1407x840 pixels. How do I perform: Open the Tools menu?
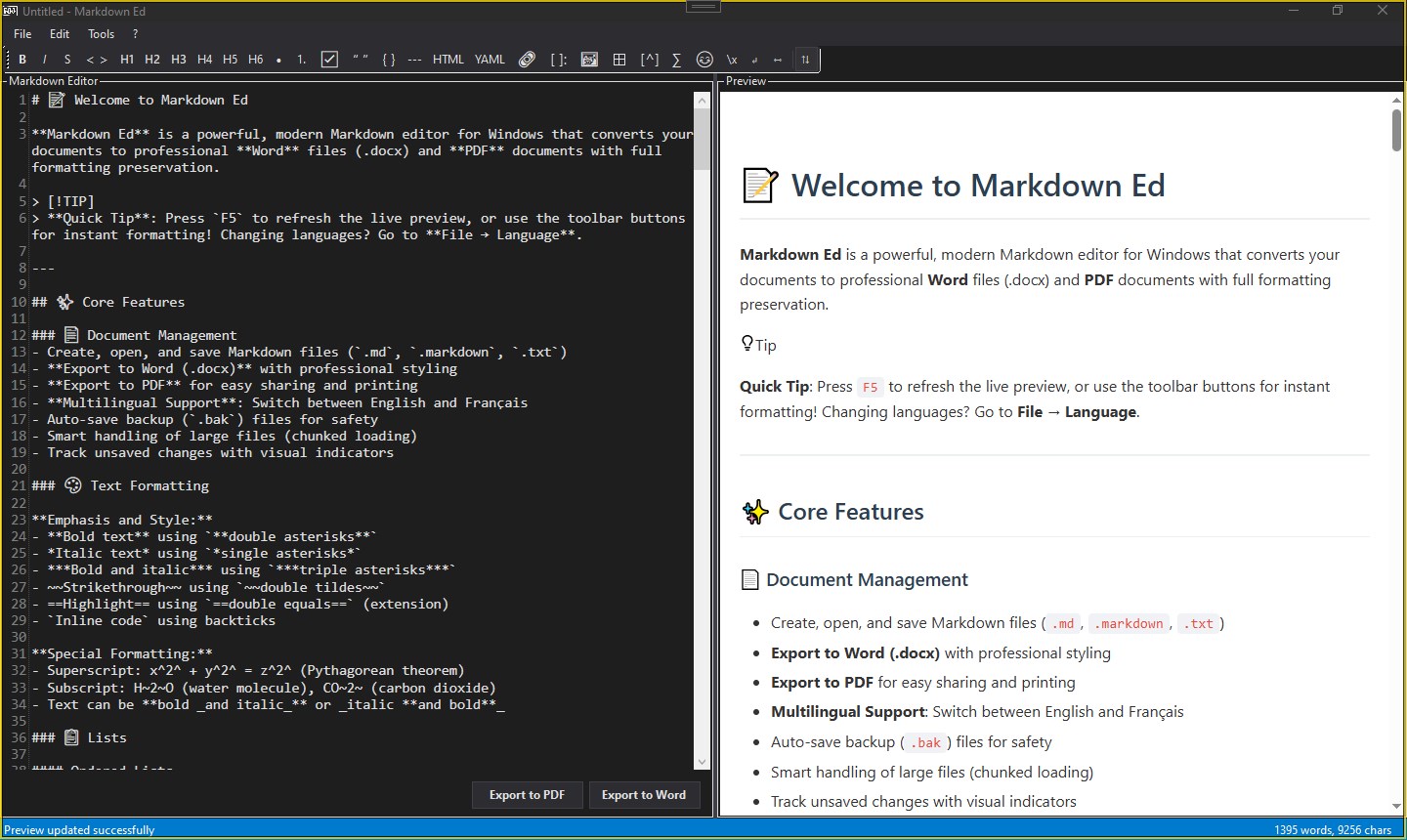coord(102,33)
